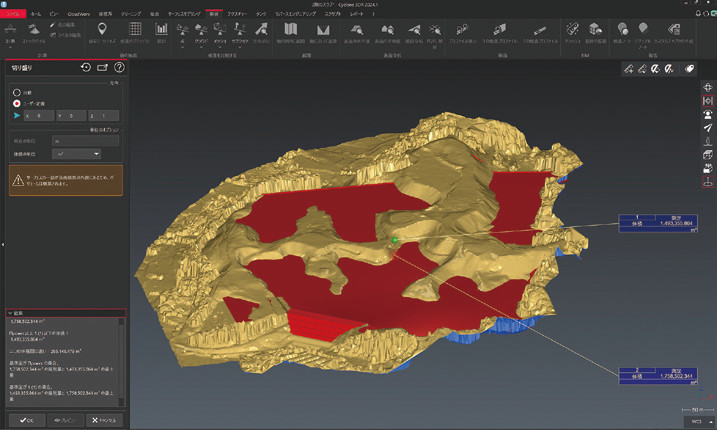
Task: Select the ユーザー定義 user-defined radio button
Action: (17, 103)
